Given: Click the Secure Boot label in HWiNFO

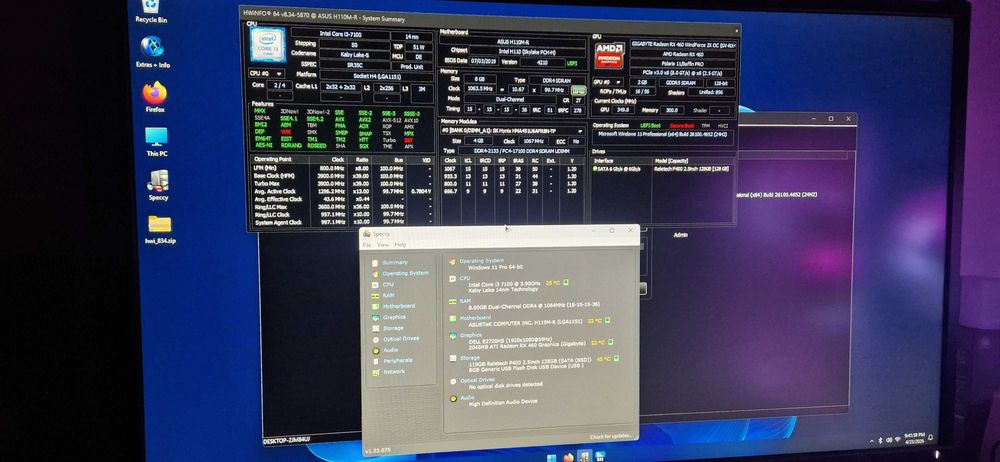Looking at the screenshot, I should 680,126.
